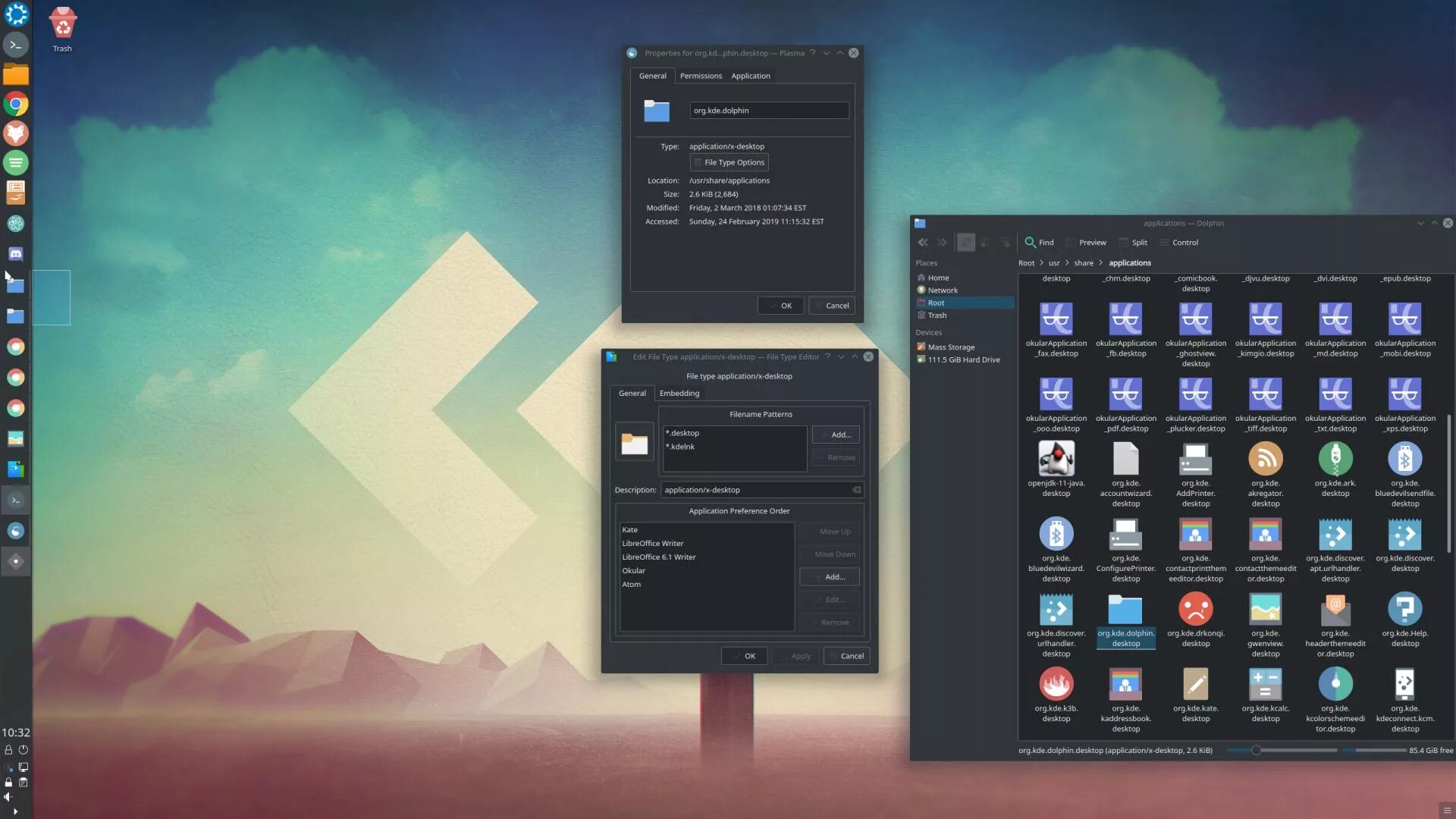
Task: Switch to the Permissions tab
Action: click(x=700, y=76)
